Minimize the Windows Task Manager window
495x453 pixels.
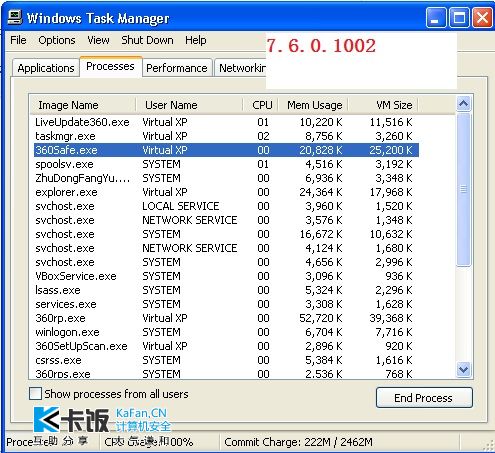[436, 18]
